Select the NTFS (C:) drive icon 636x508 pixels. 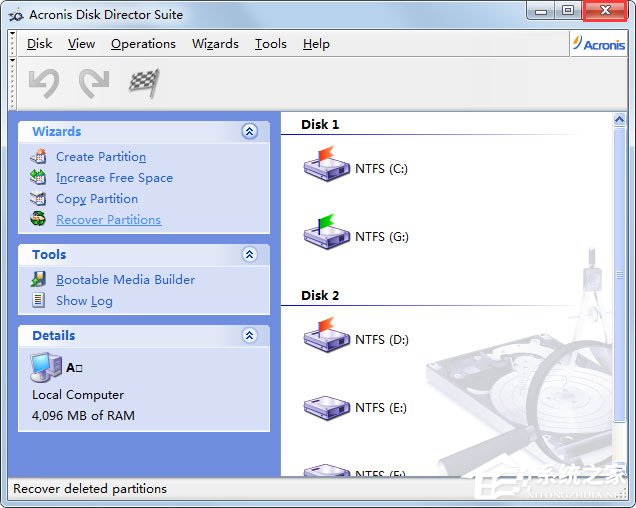(x=327, y=164)
